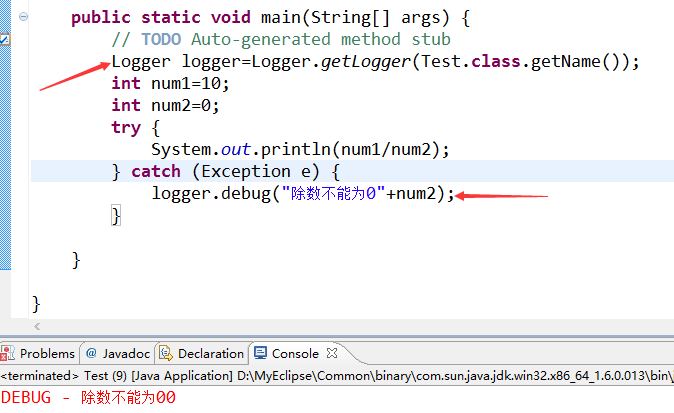The image size is (674, 413).
Task: Switch to the Problems tab
Action: [x=40, y=353]
